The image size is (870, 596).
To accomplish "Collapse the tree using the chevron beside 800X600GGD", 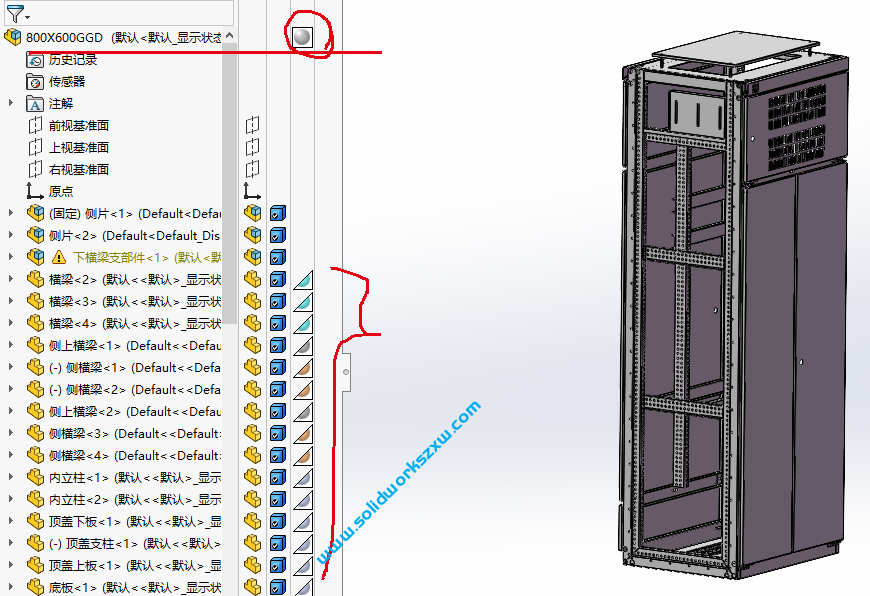I will coord(229,33).
